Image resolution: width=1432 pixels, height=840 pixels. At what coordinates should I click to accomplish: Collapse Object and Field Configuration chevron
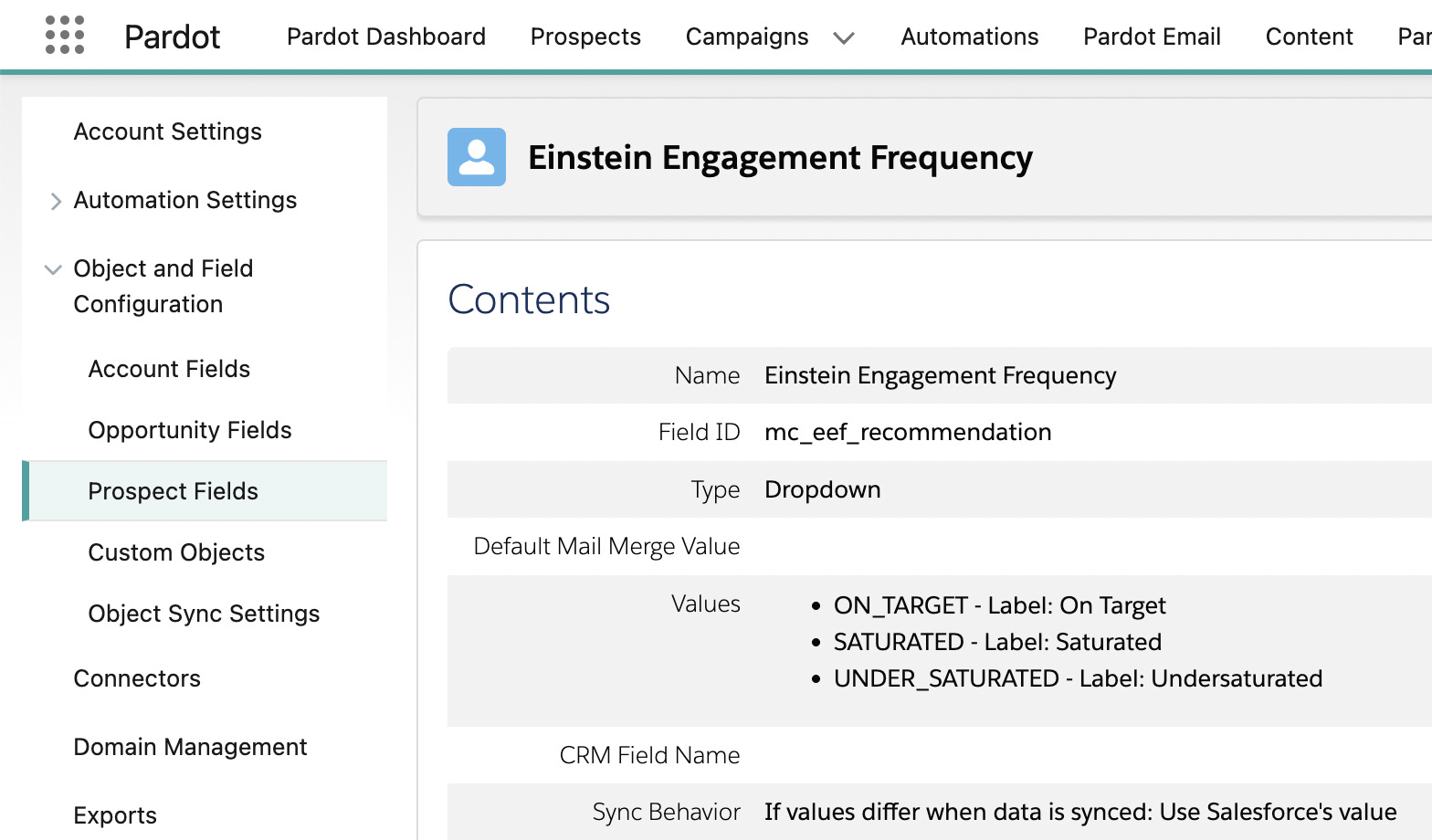[x=53, y=269]
